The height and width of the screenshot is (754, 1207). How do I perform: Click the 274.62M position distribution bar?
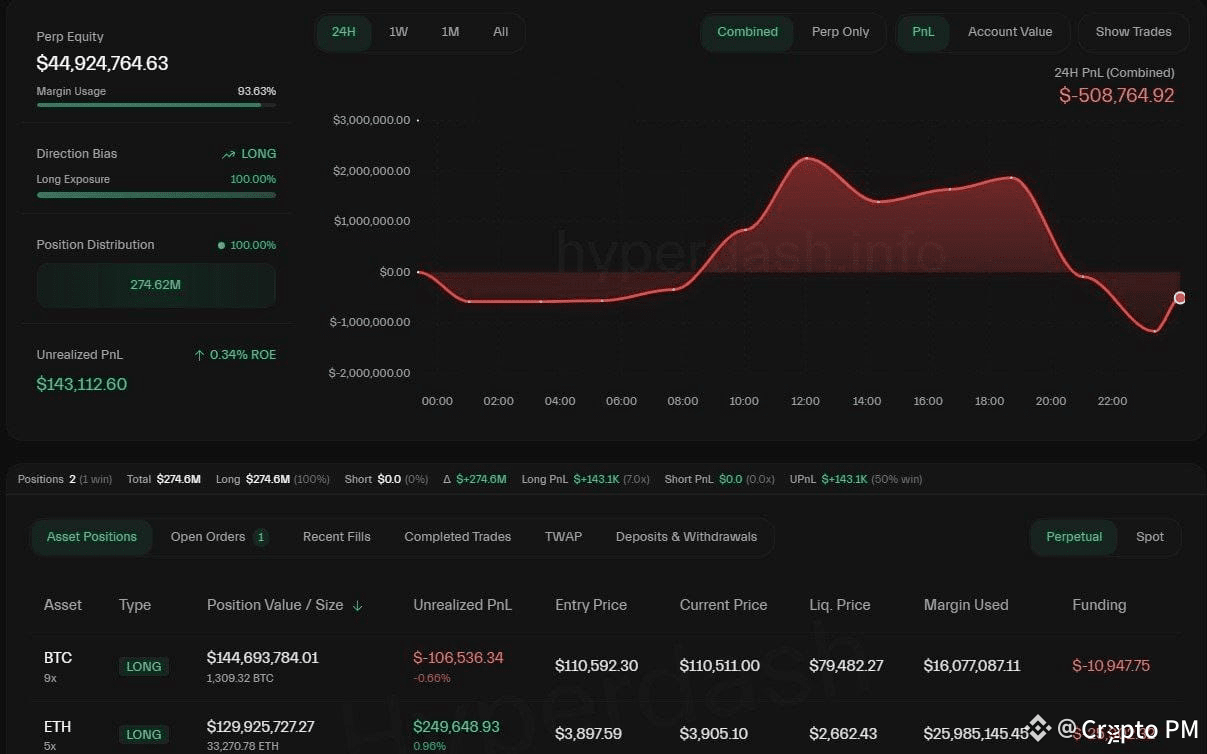[x=156, y=285]
